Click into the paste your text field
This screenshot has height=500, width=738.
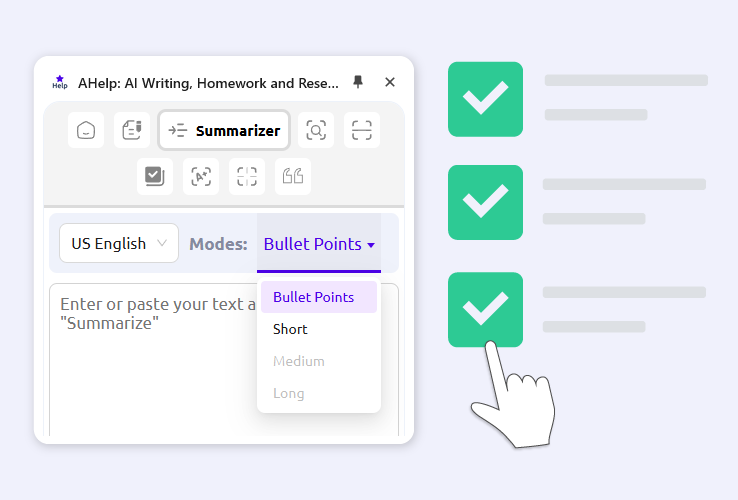coord(153,360)
